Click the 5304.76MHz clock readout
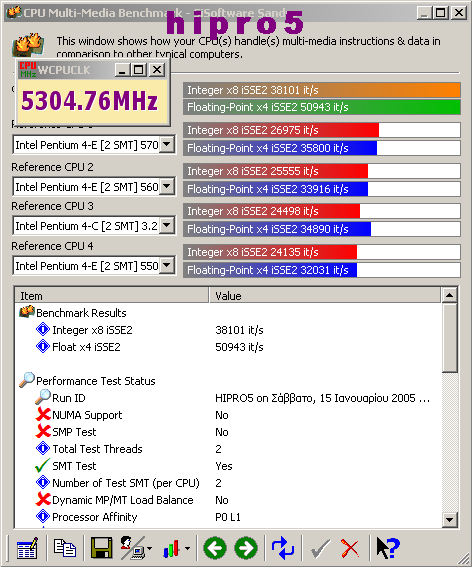Viewport: 472px width, 567px height. [90, 101]
